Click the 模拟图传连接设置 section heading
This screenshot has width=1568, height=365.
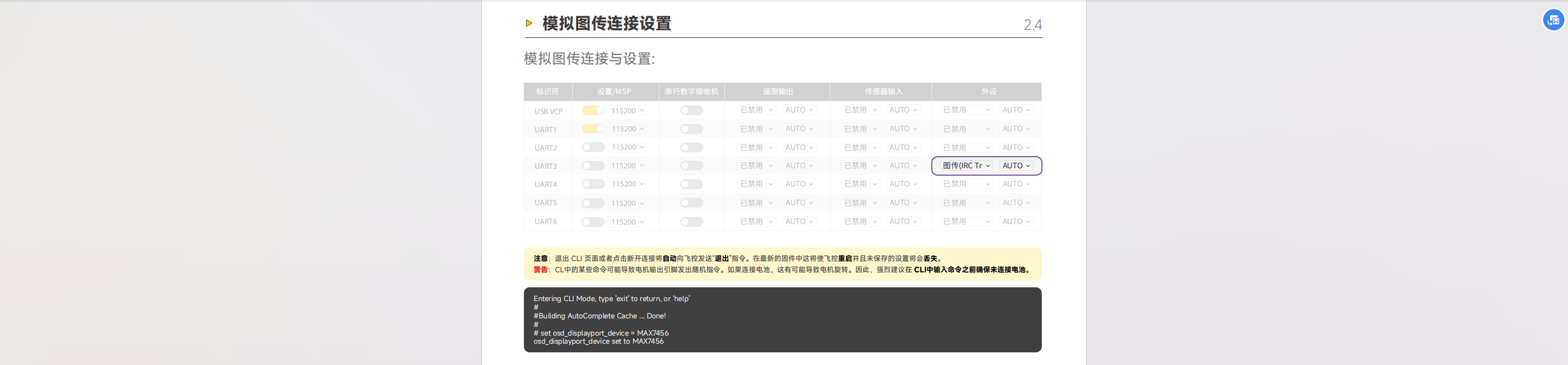pyautogui.click(x=606, y=24)
